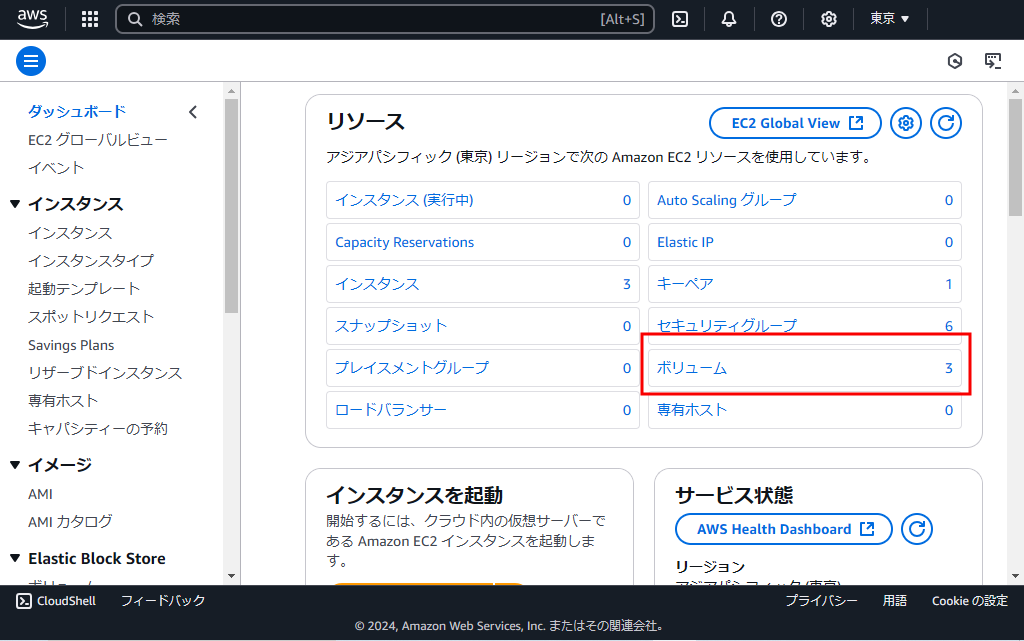Open the AWS services grid menu
Image resolution: width=1024 pixels, height=641 pixels.
(x=90, y=19)
